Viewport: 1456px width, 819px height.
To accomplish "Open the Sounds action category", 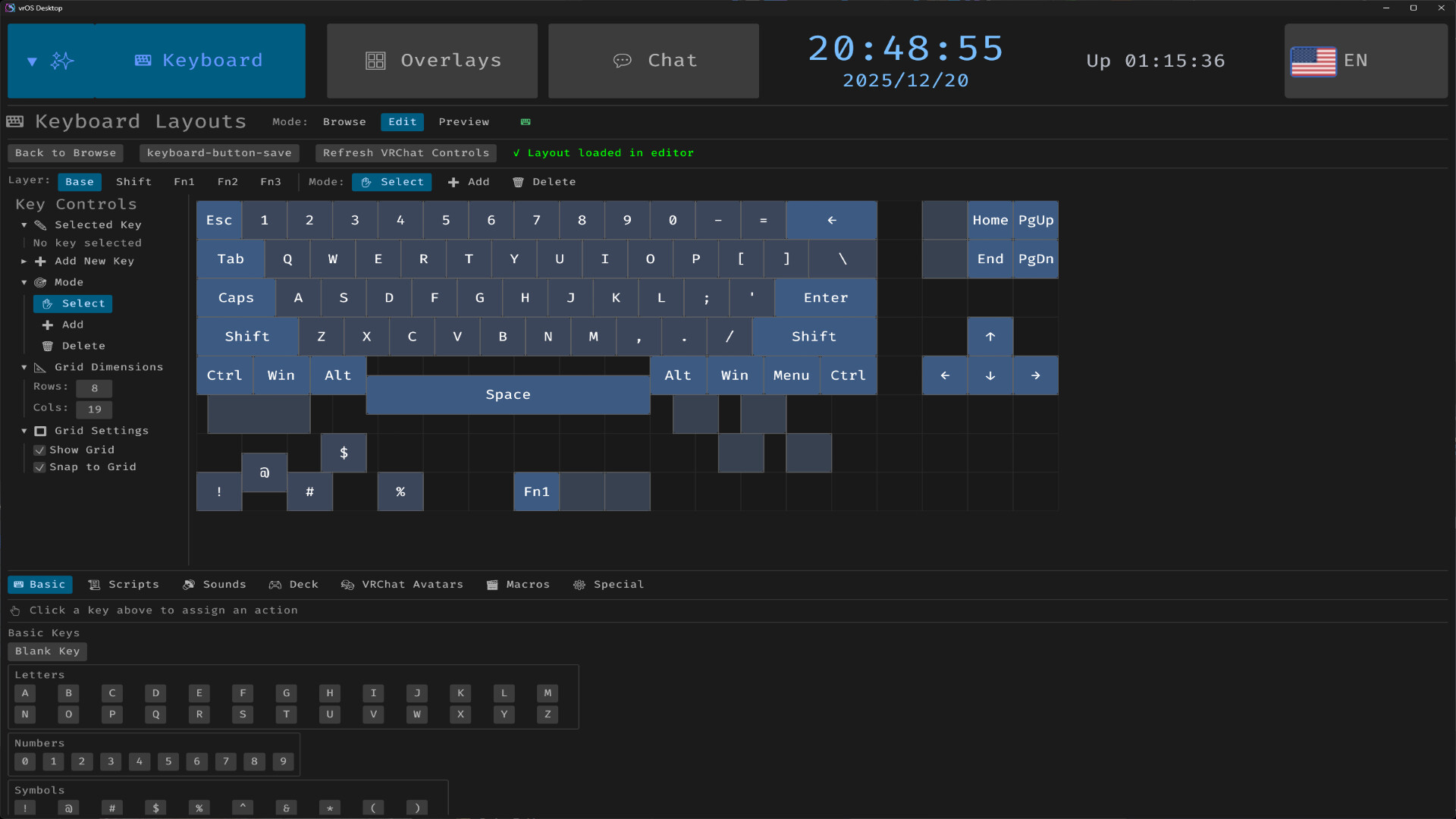I will pyautogui.click(x=215, y=585).
